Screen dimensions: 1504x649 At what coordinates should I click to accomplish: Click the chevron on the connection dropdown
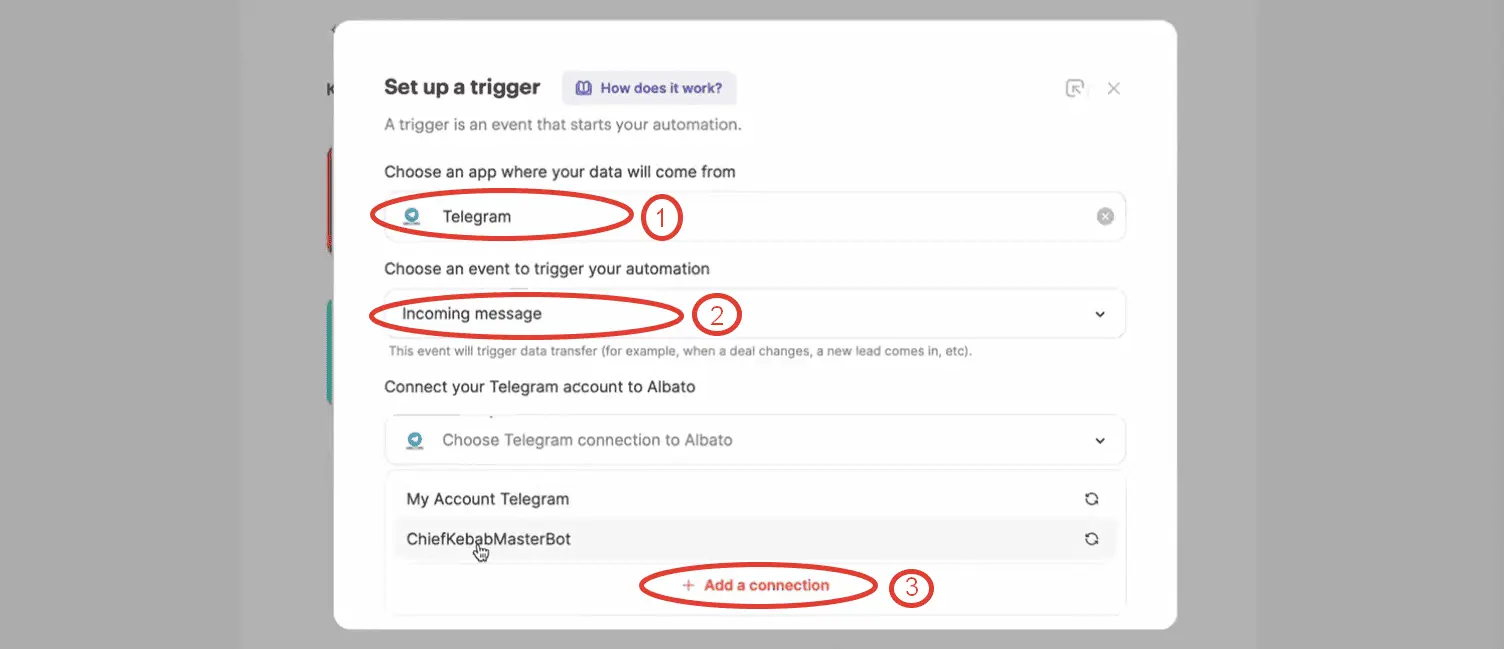1100,440
